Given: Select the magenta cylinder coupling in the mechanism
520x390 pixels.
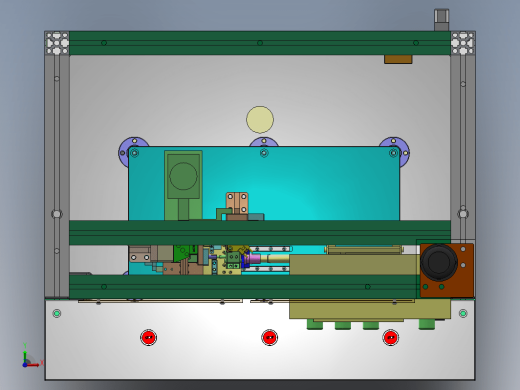Looking at the screenshot, I should pyautogui.click(x=255, y=258).
